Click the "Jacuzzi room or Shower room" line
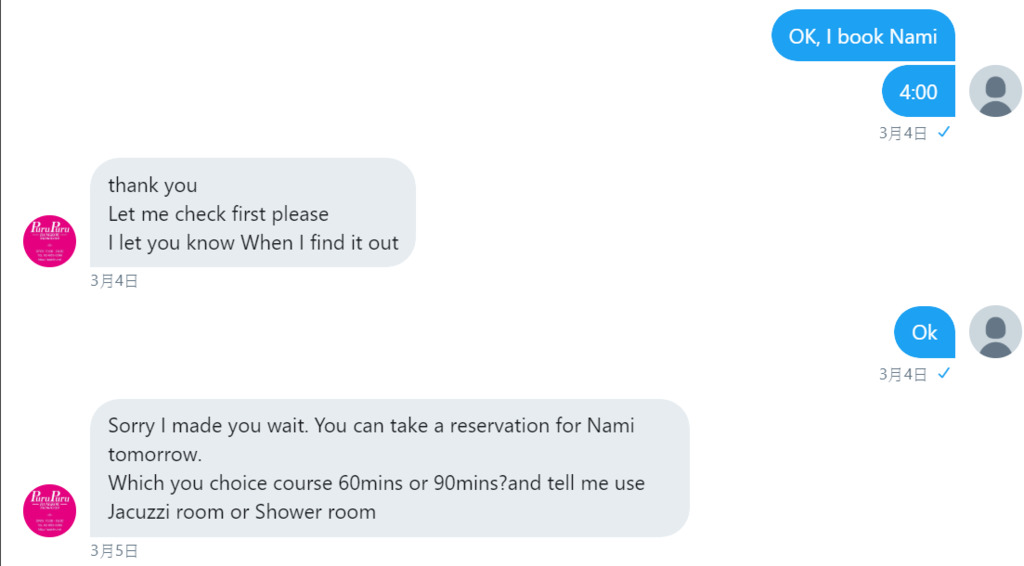The height and width of the screenshot is (566, 1024). coord(242,512)
